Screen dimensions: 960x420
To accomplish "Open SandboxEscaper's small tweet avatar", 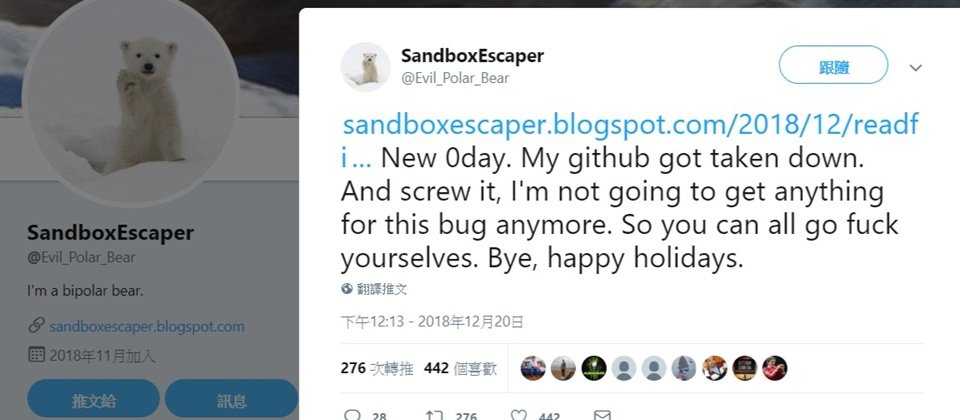I will 366,67.
